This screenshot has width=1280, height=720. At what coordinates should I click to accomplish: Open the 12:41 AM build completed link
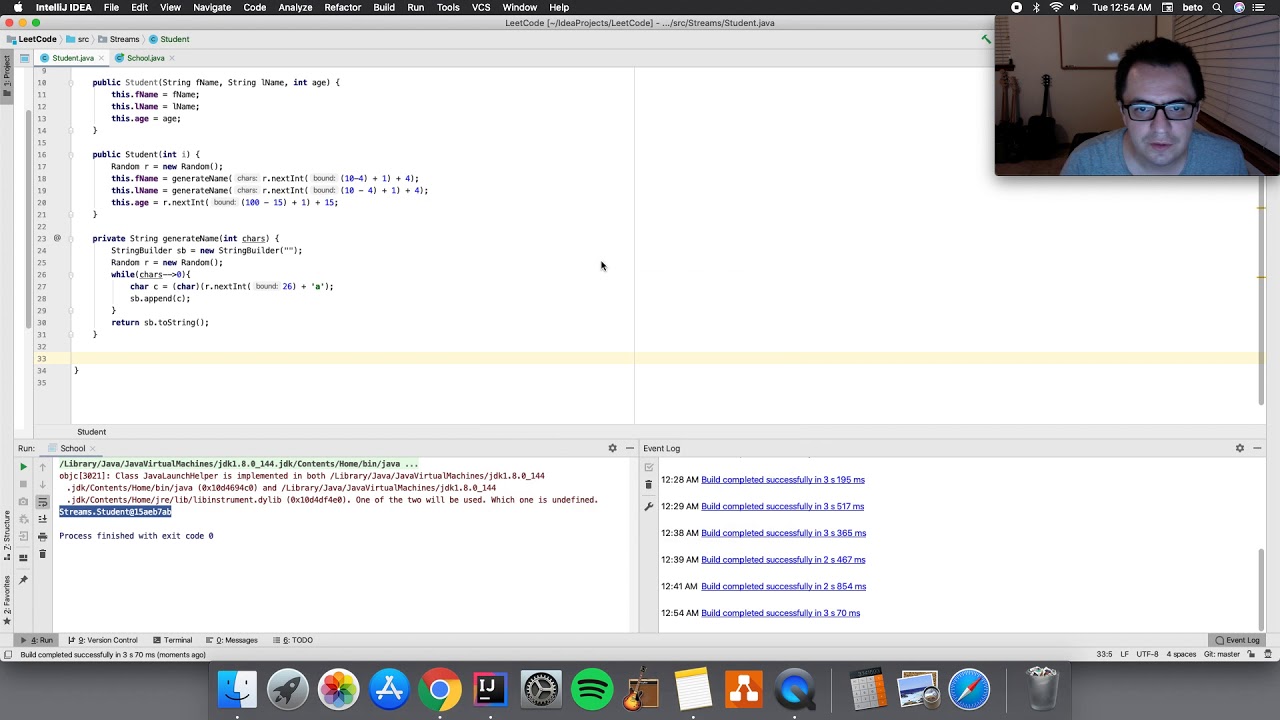coord(784,587)
